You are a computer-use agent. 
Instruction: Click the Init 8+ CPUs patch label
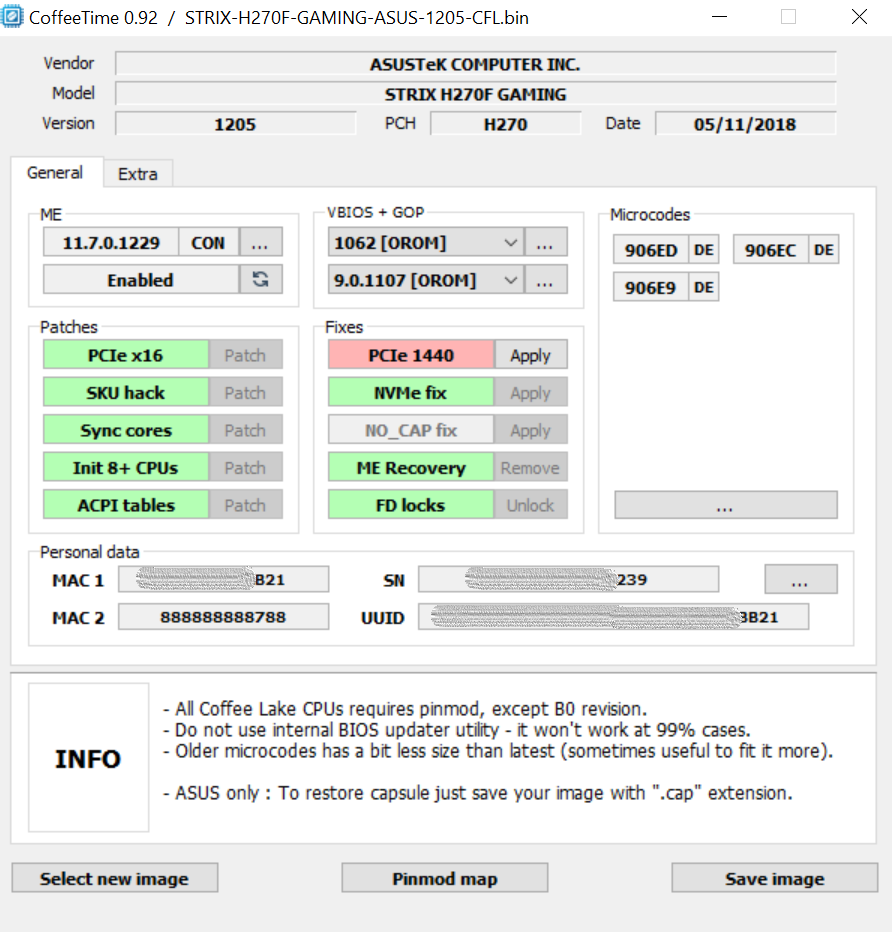[x=125, y=467]
